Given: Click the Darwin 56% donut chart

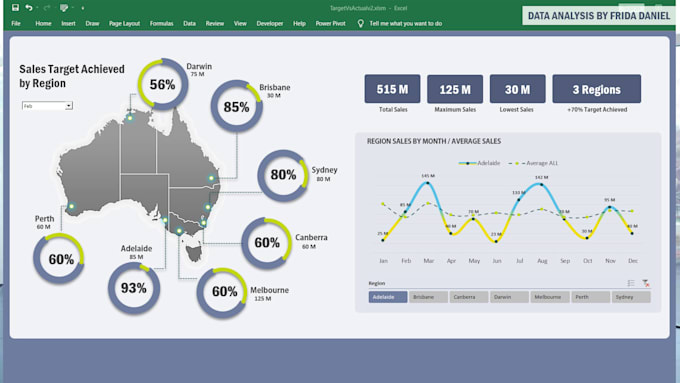Looking at the screenshot, I should point(163,84).
